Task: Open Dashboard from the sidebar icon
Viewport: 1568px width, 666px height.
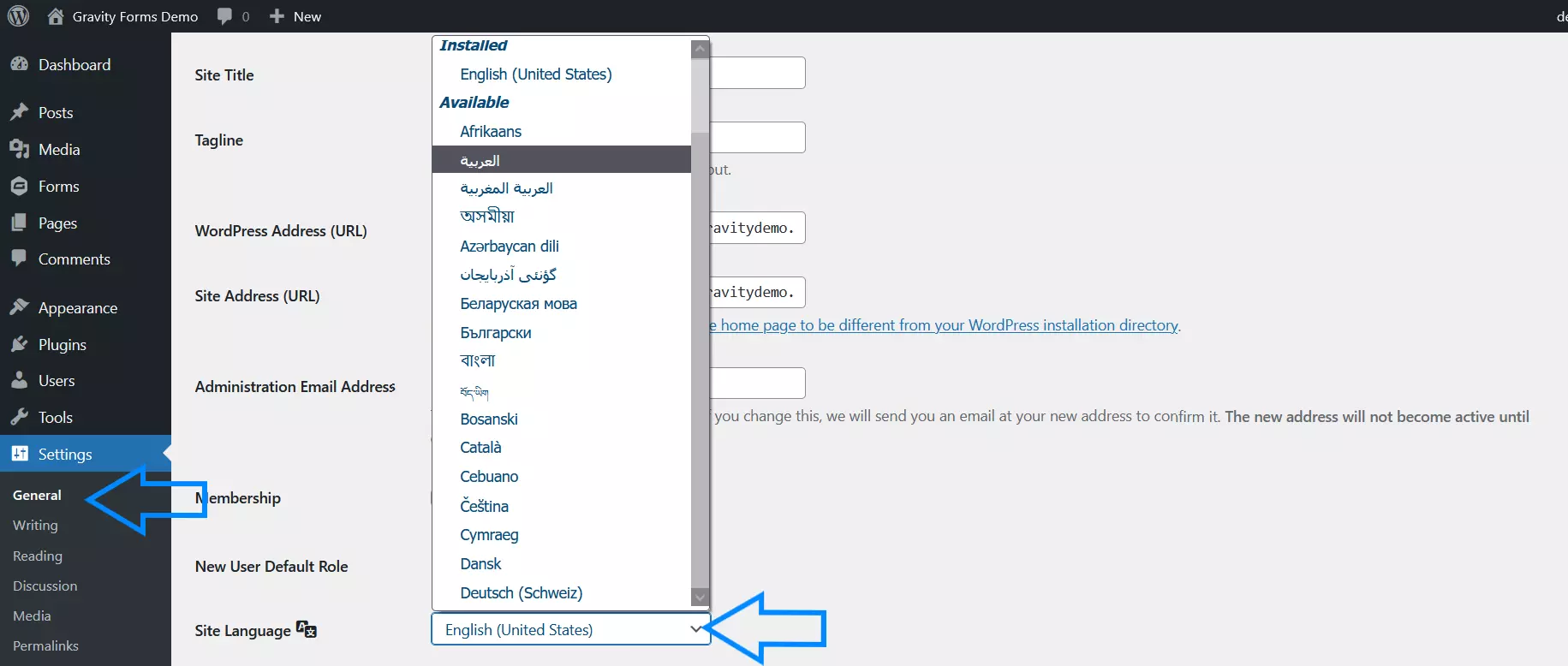Action: [19, 65]
